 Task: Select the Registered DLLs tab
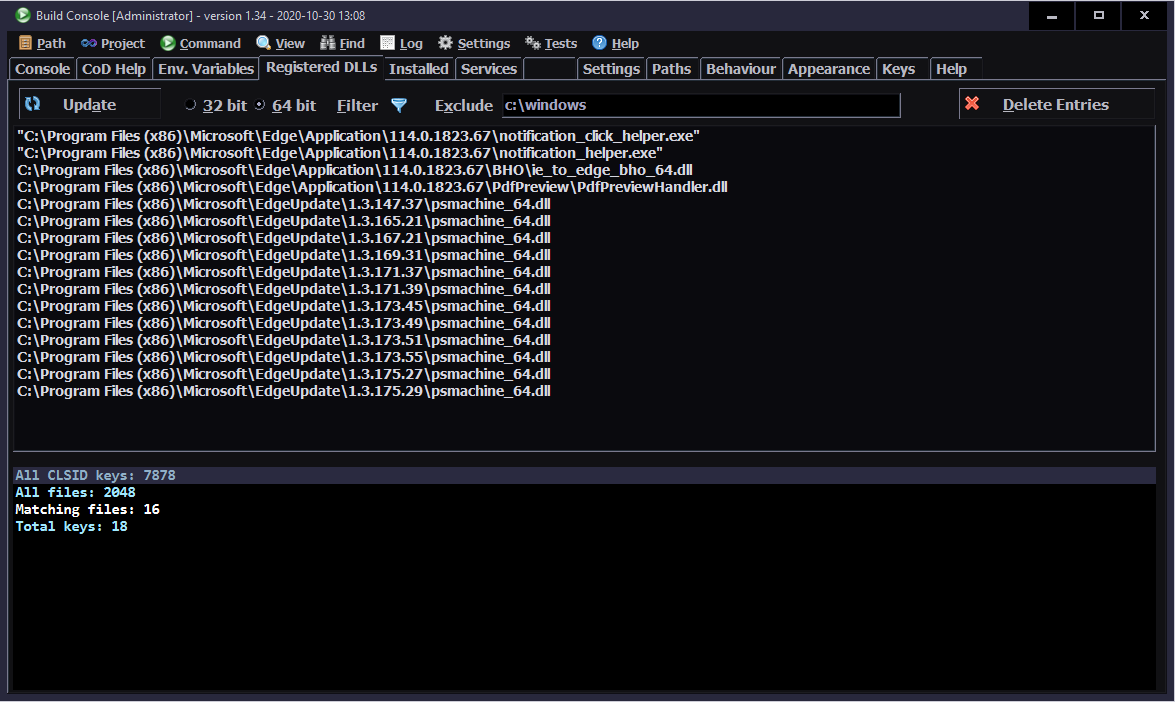[x=321, y=67]
